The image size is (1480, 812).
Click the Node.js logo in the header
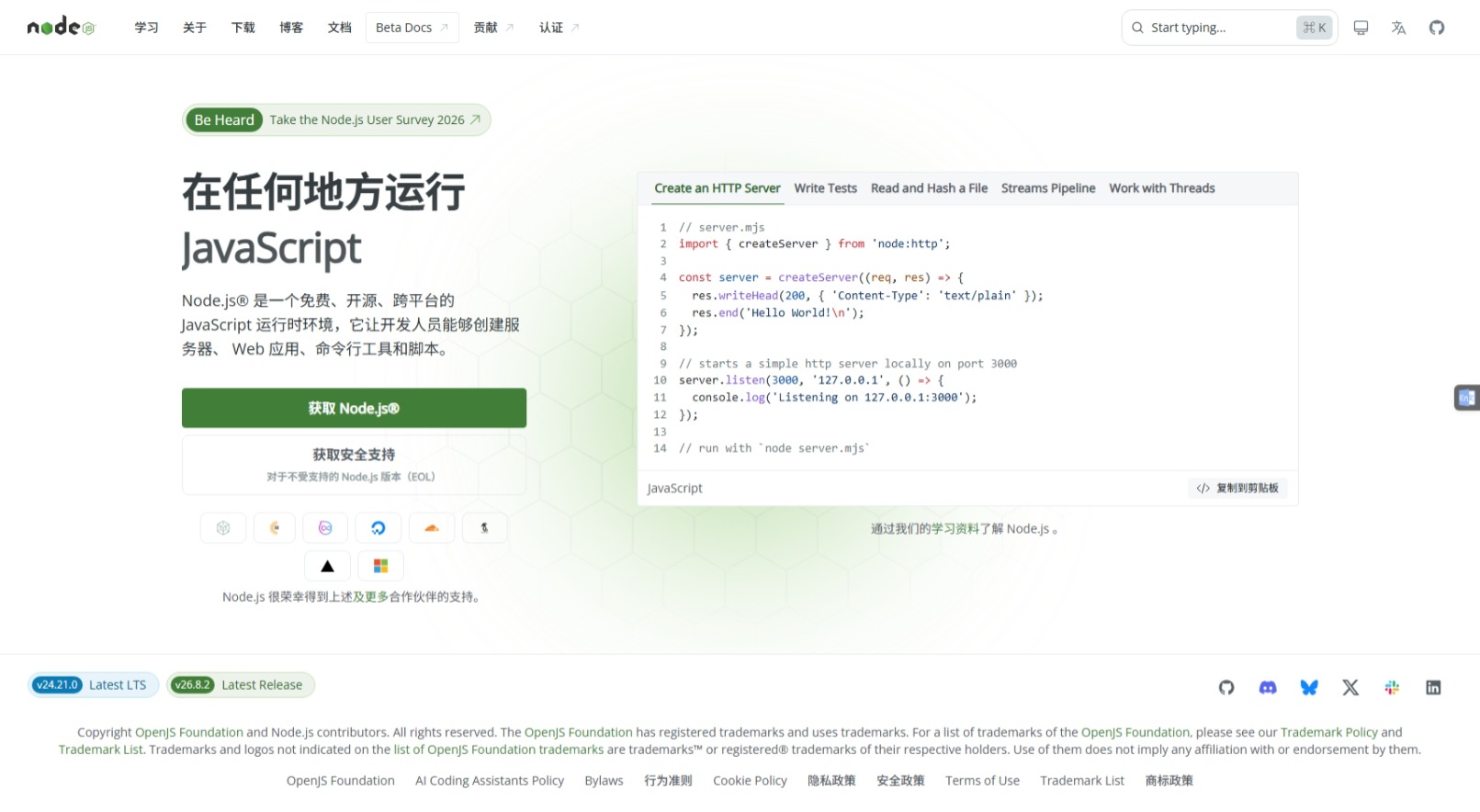click(x=61, y=27)
